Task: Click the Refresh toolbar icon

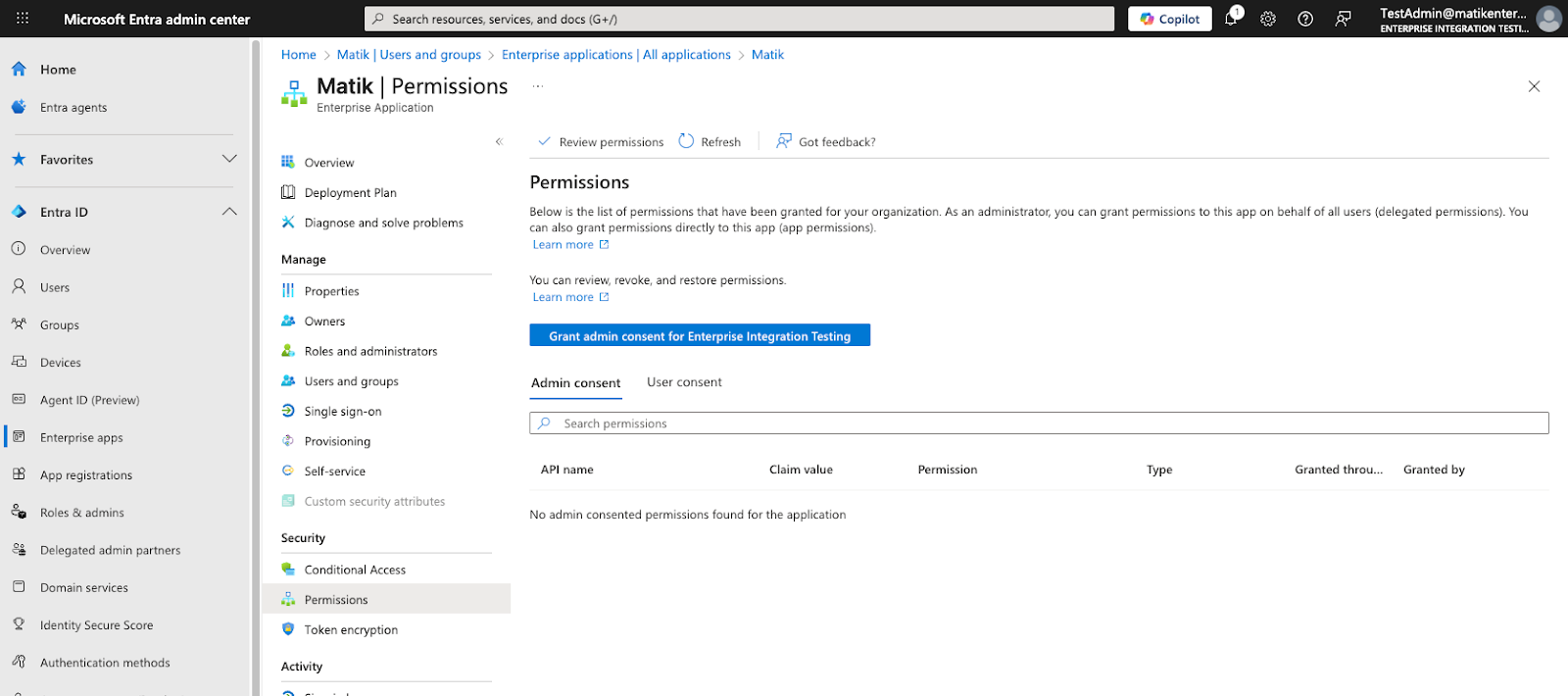Action: click(687, 141)
